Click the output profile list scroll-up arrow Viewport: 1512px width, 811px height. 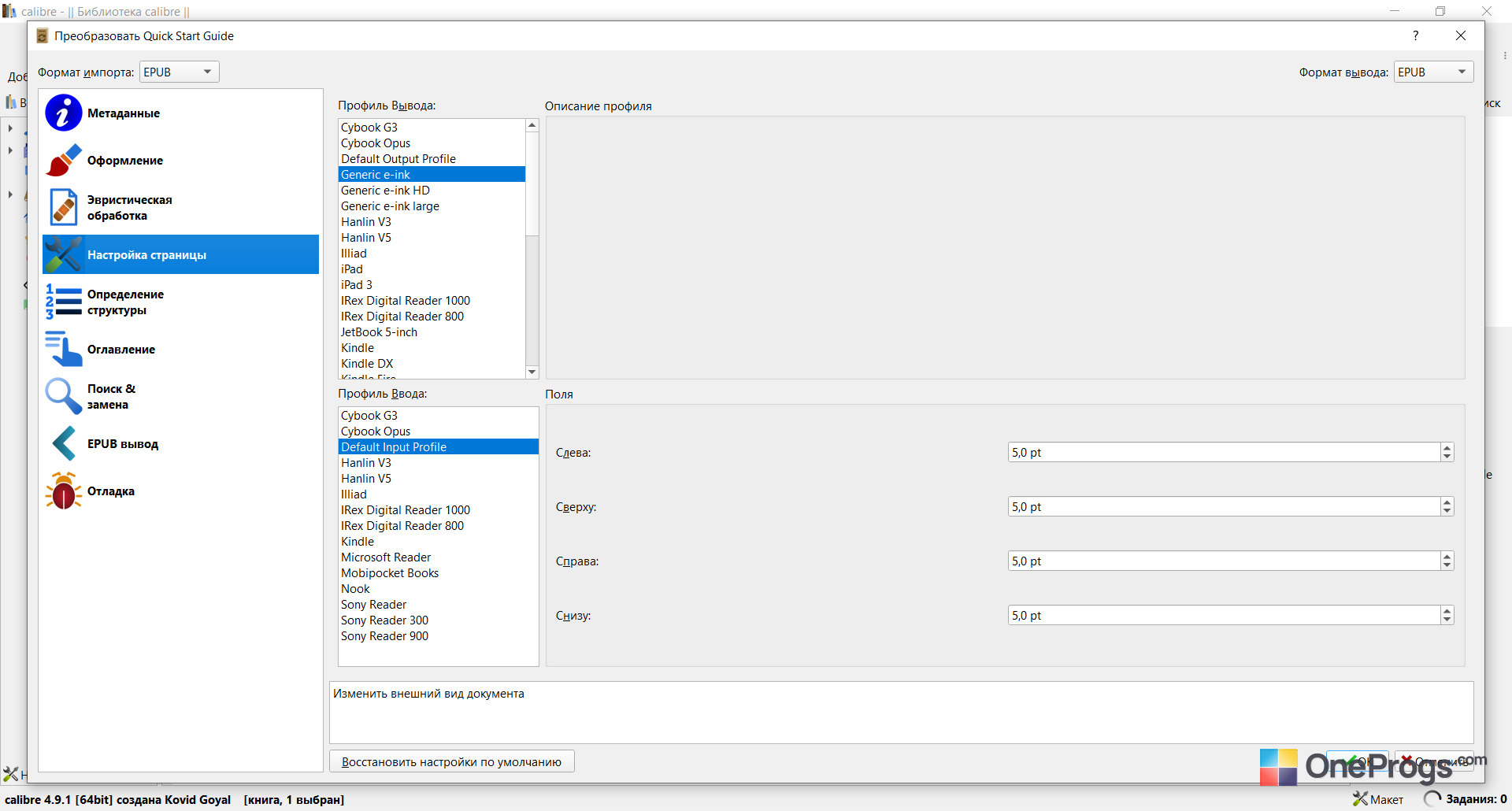point(532,125)
